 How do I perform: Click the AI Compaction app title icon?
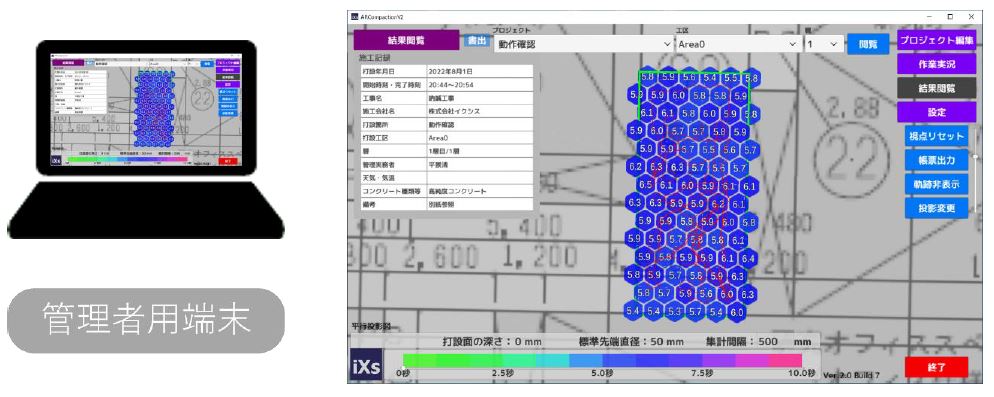355,16
